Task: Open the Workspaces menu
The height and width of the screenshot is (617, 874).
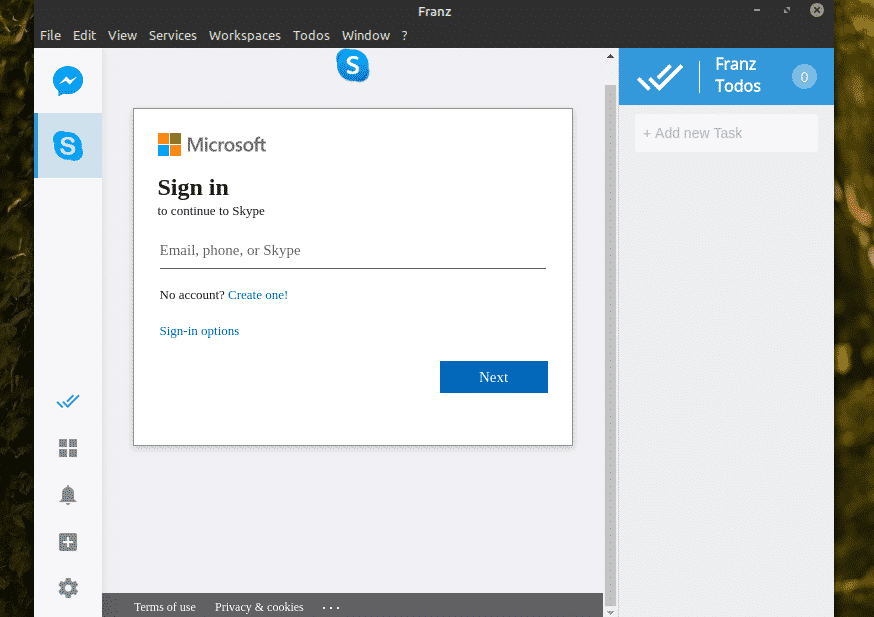Action: [x=245, y=35]
